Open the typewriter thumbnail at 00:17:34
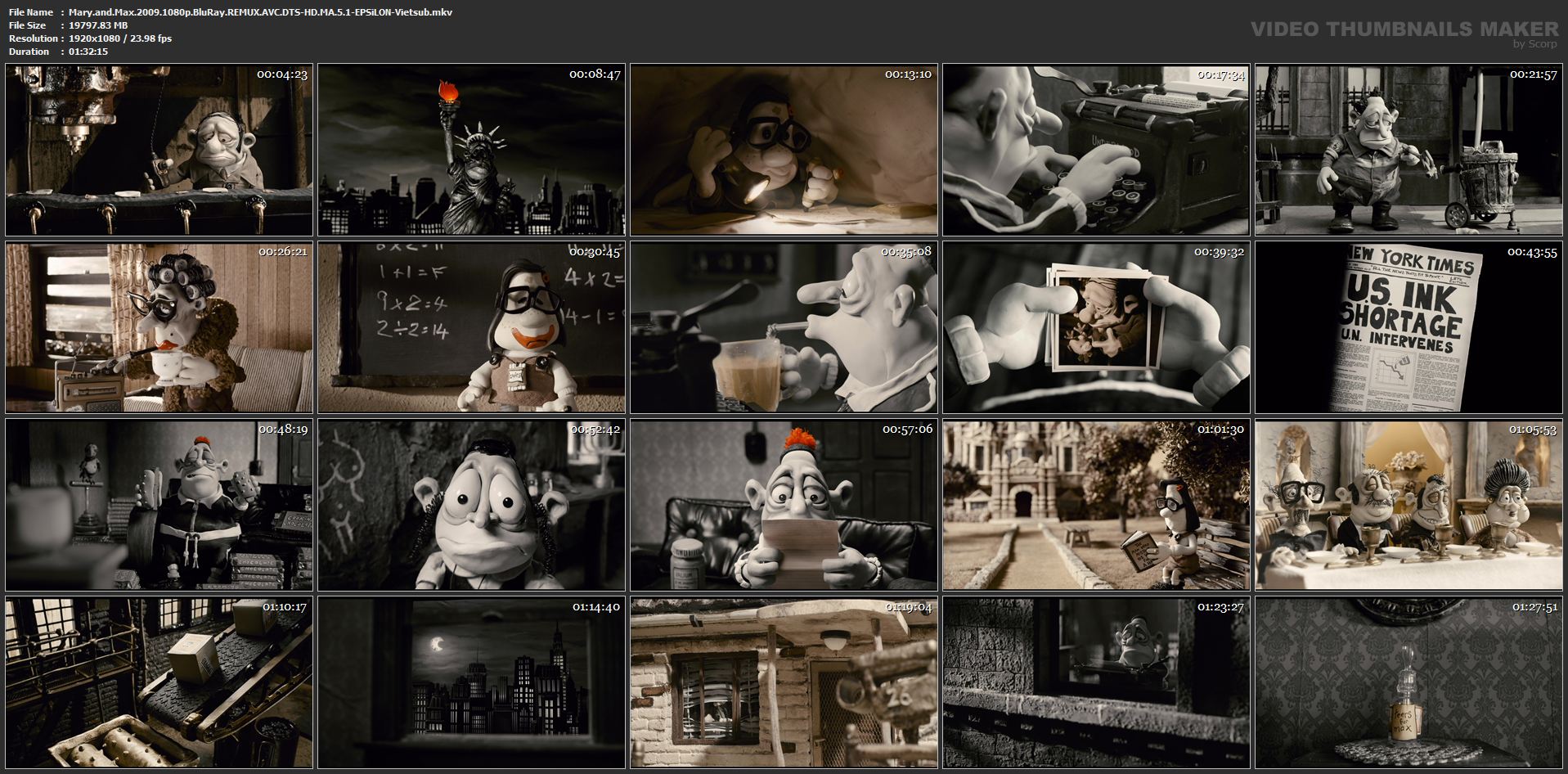This screenshot has width=1568, height=774. pyautogui.click(x=1096, y=151)
